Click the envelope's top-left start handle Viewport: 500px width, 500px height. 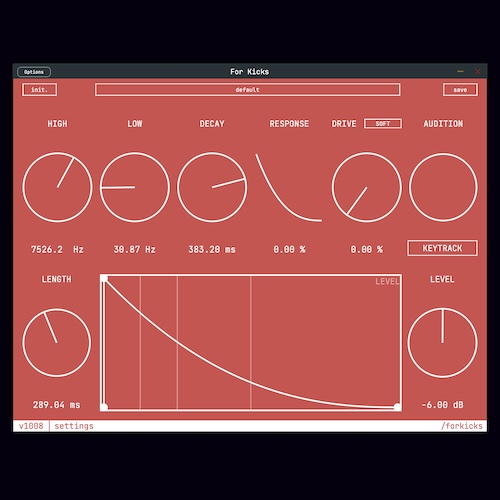[x=104, y=279]
